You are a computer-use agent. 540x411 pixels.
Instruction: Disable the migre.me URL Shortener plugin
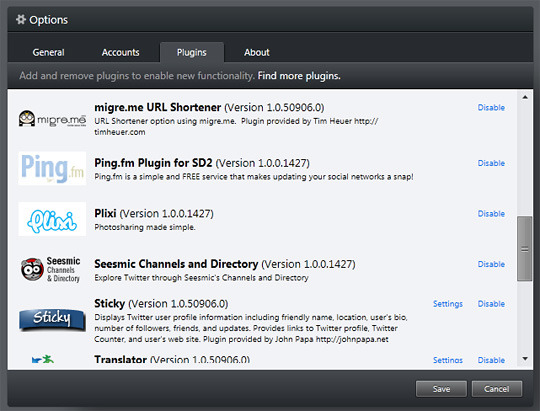pos(491,107)
